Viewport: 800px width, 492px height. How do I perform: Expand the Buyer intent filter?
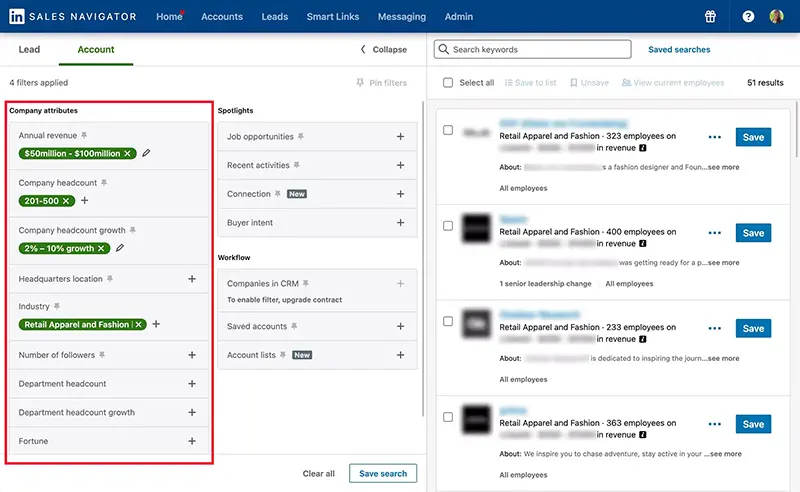401,223
